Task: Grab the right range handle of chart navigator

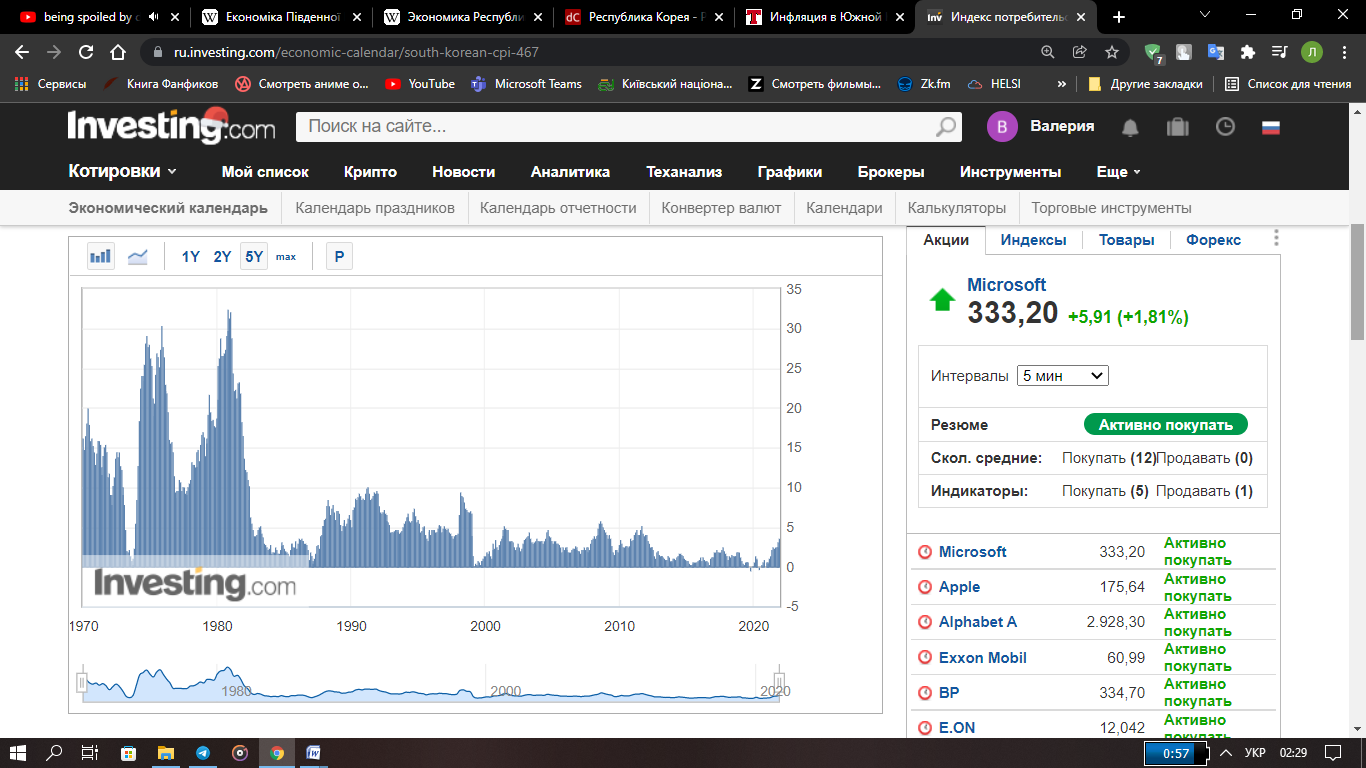Action: [779, 683]
